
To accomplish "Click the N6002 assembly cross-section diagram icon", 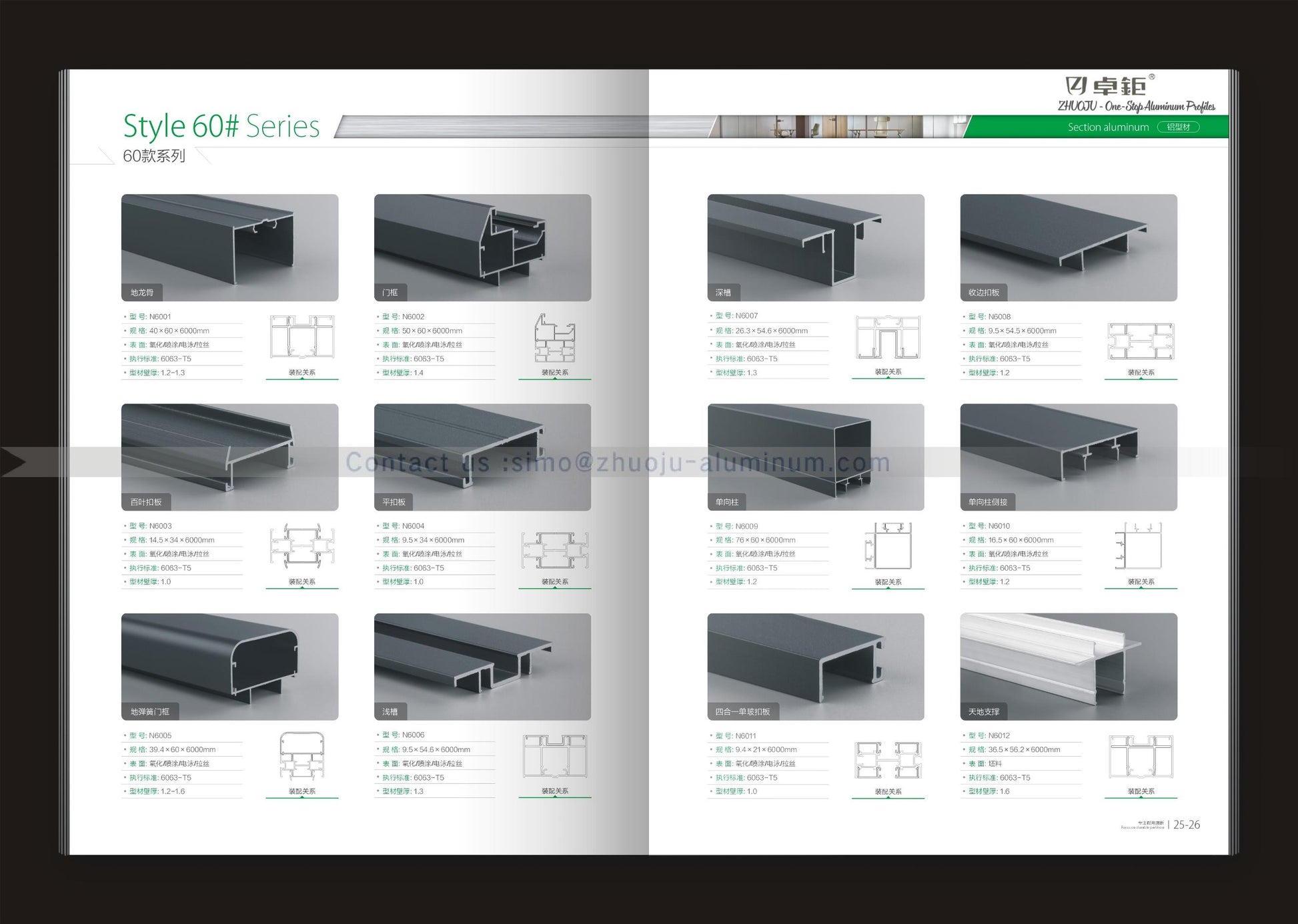I will click(554, 339).
